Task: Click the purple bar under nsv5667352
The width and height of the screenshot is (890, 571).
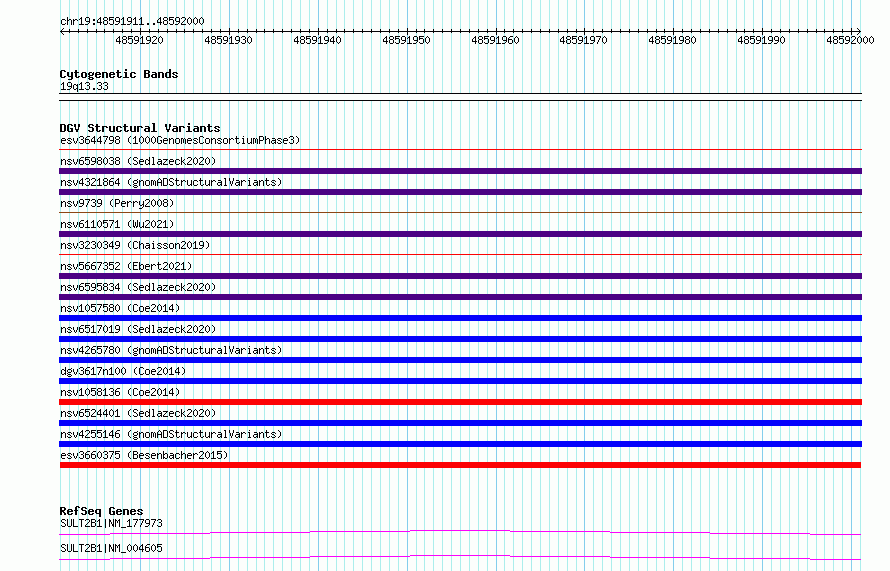Action: [460, 276]
